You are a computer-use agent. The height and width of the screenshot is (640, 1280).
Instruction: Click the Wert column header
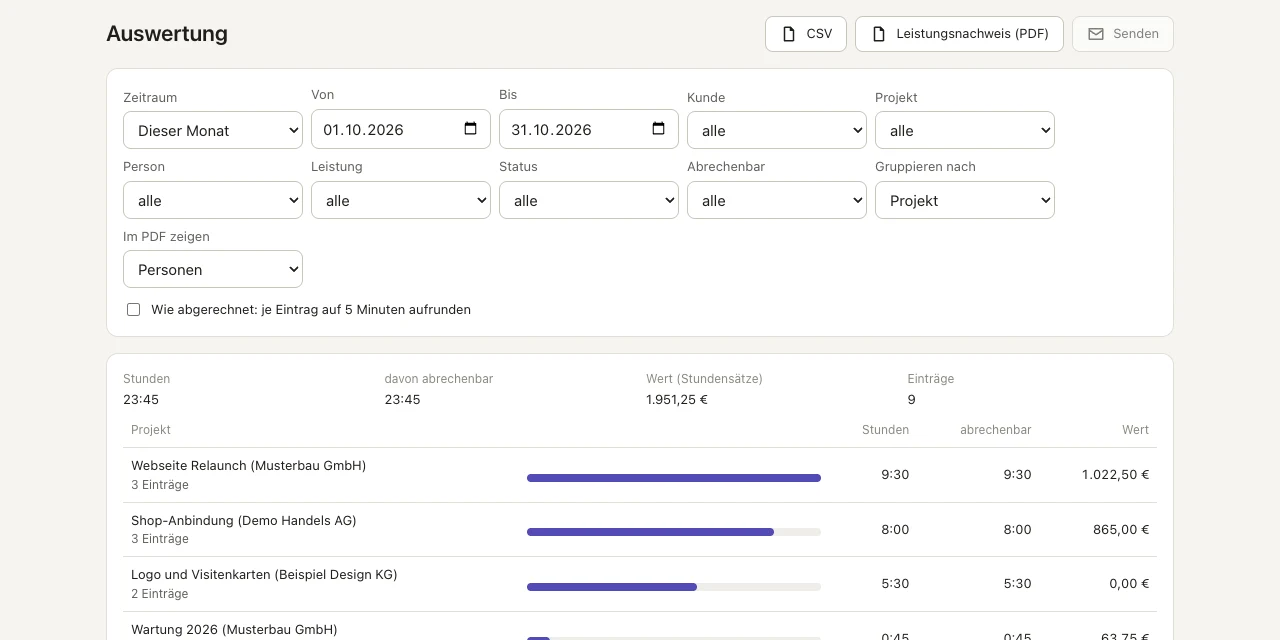pyautogui.click(x=1136, y=430)
